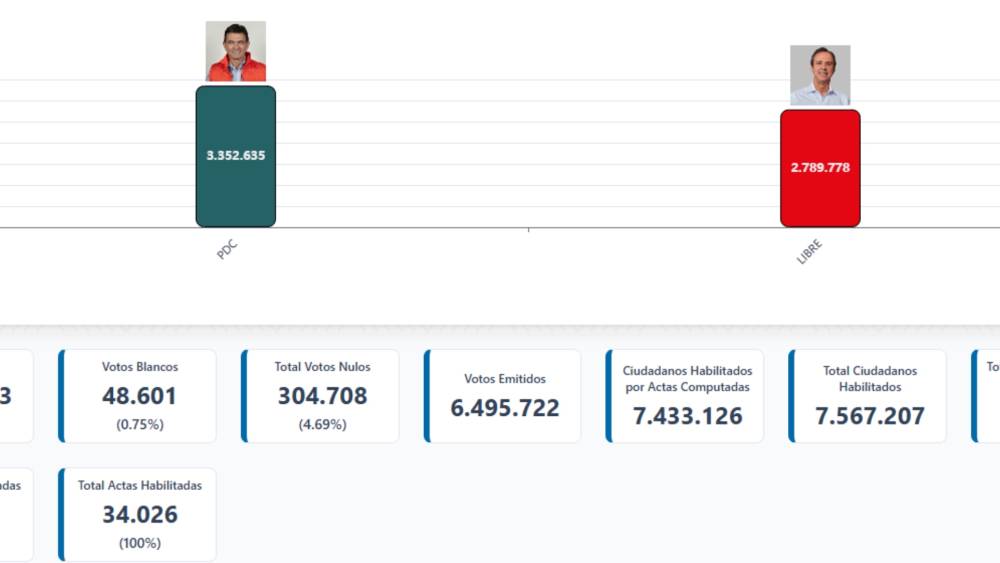
Task: Click the PDC candidate photo
Action: [x=236, y=51]
